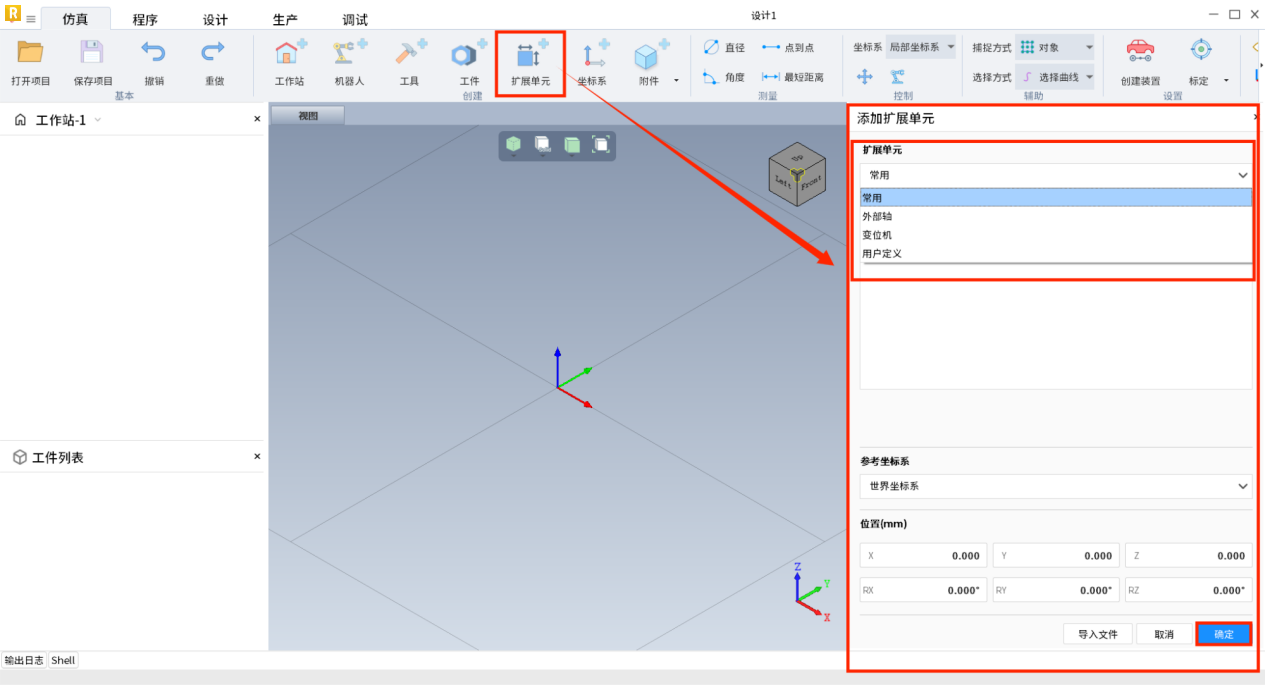Click the 撤销 (Undo) arrow icon
This screenshot has width=1265, height=685.
pyautogui.click(x=153, y=53)
